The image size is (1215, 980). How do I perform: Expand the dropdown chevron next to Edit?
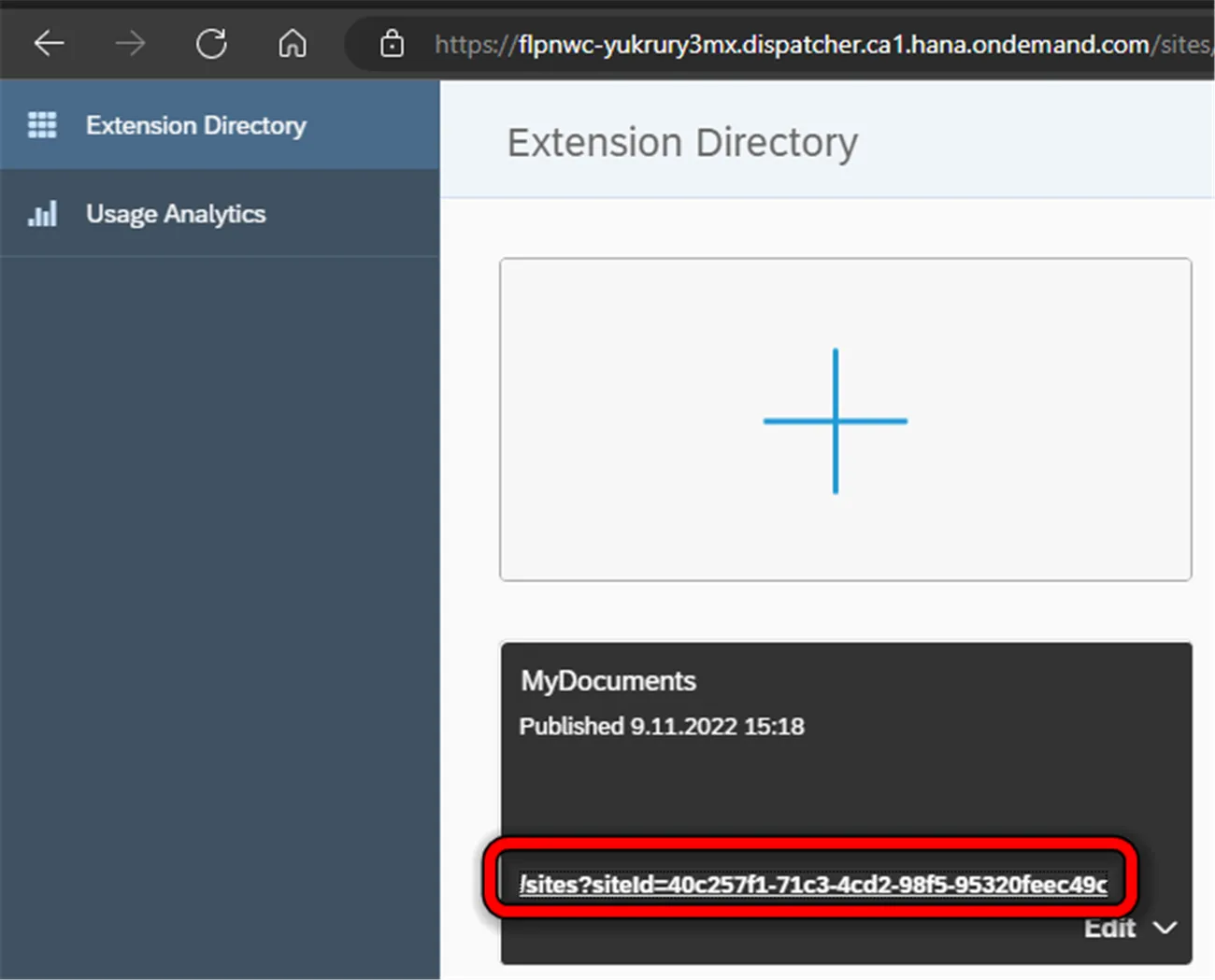coord(1165,928)
